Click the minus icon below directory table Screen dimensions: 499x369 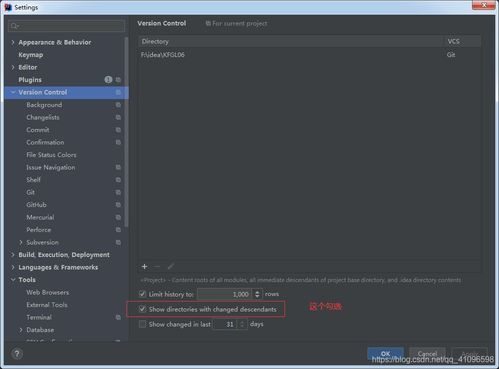157,266
